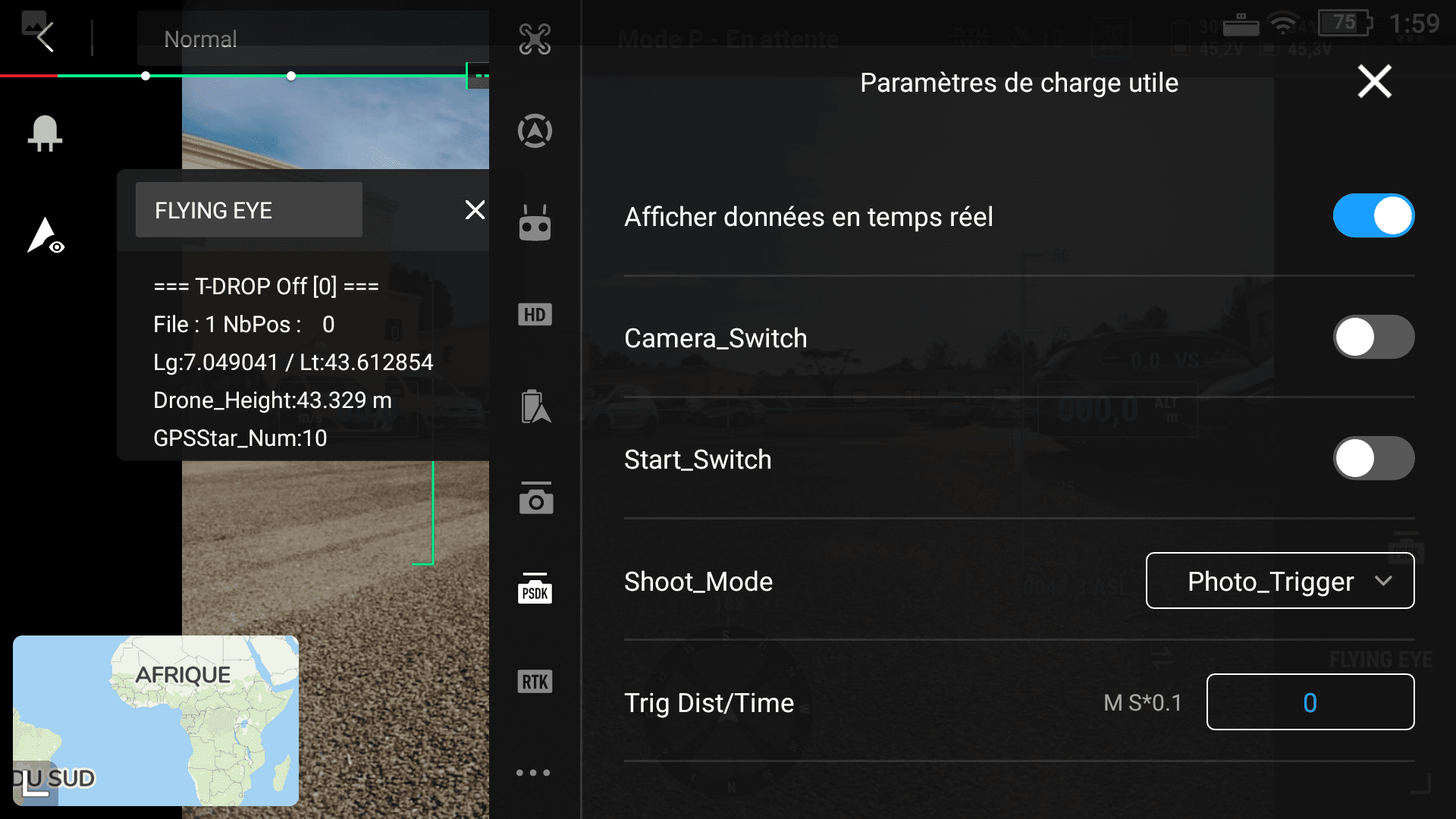This screenshot has height=819, width=1456.
Task: Open the aircraft drone settings icon
Action: (535, 39)
